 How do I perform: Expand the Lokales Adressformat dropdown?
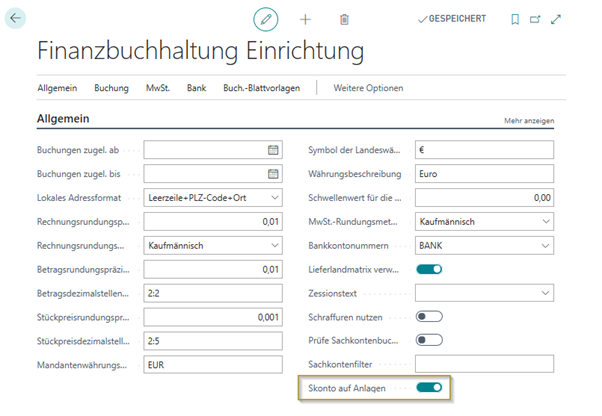[273, 198]
